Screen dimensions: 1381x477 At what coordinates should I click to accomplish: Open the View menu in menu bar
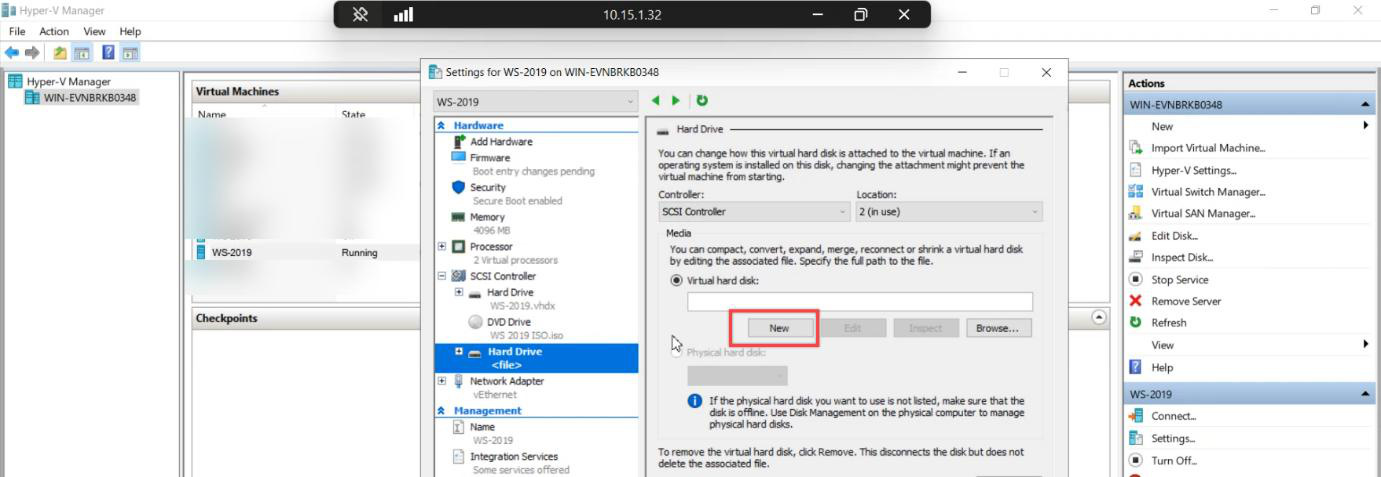[93, 32]
